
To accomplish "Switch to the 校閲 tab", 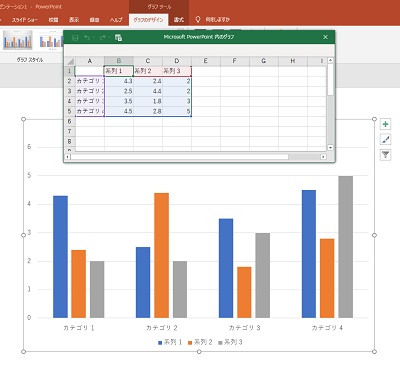I will pos(53,20).
